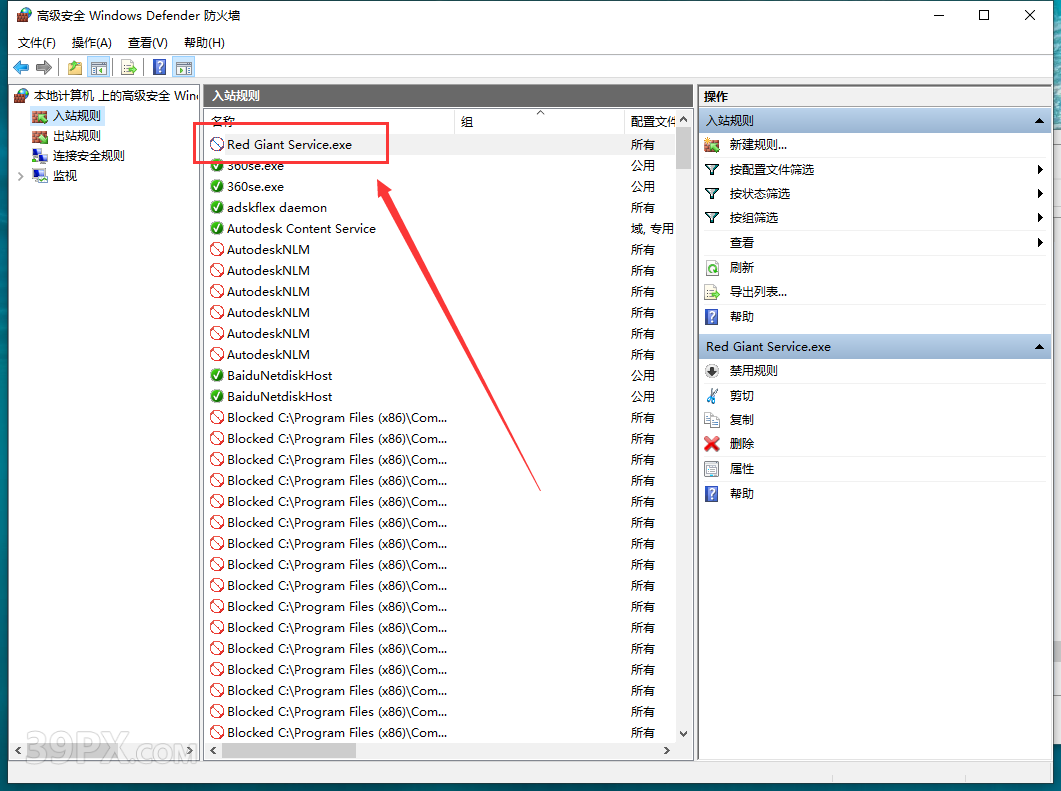Toggle the show/hide action pane toolbar icon

click(183, 68)
